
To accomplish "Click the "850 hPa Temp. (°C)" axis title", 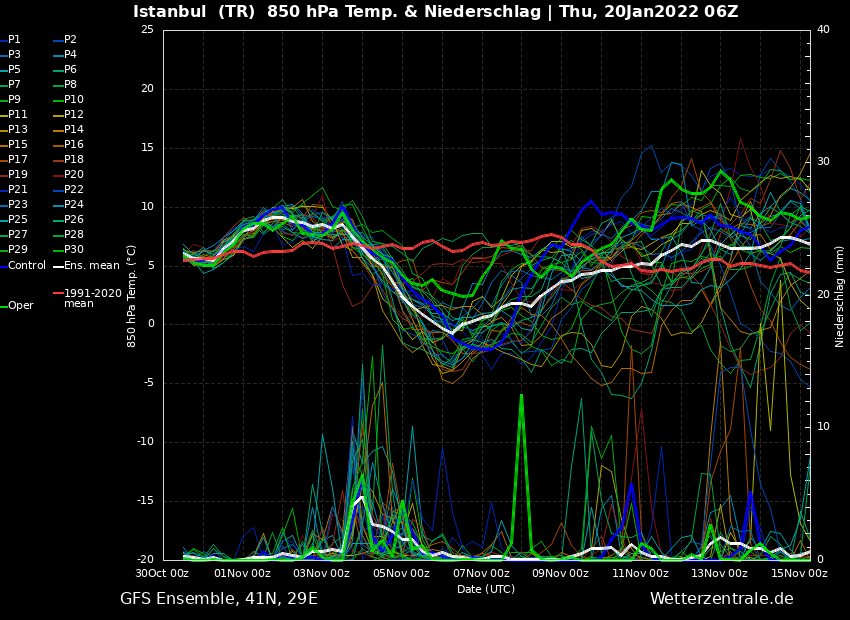I will 132,296.
